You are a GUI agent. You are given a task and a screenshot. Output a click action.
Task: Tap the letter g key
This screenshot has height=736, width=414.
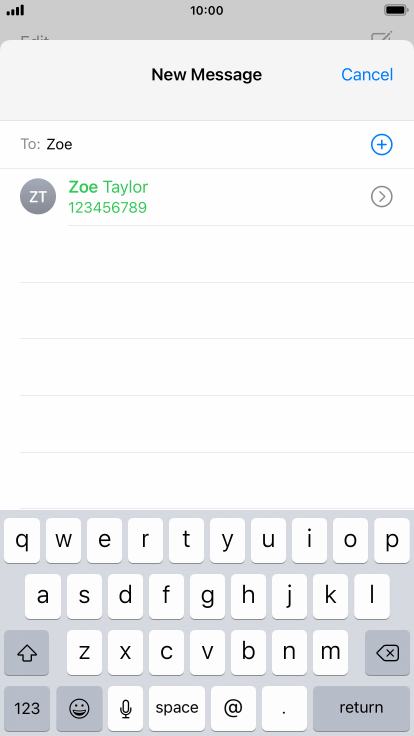(207, 596)
